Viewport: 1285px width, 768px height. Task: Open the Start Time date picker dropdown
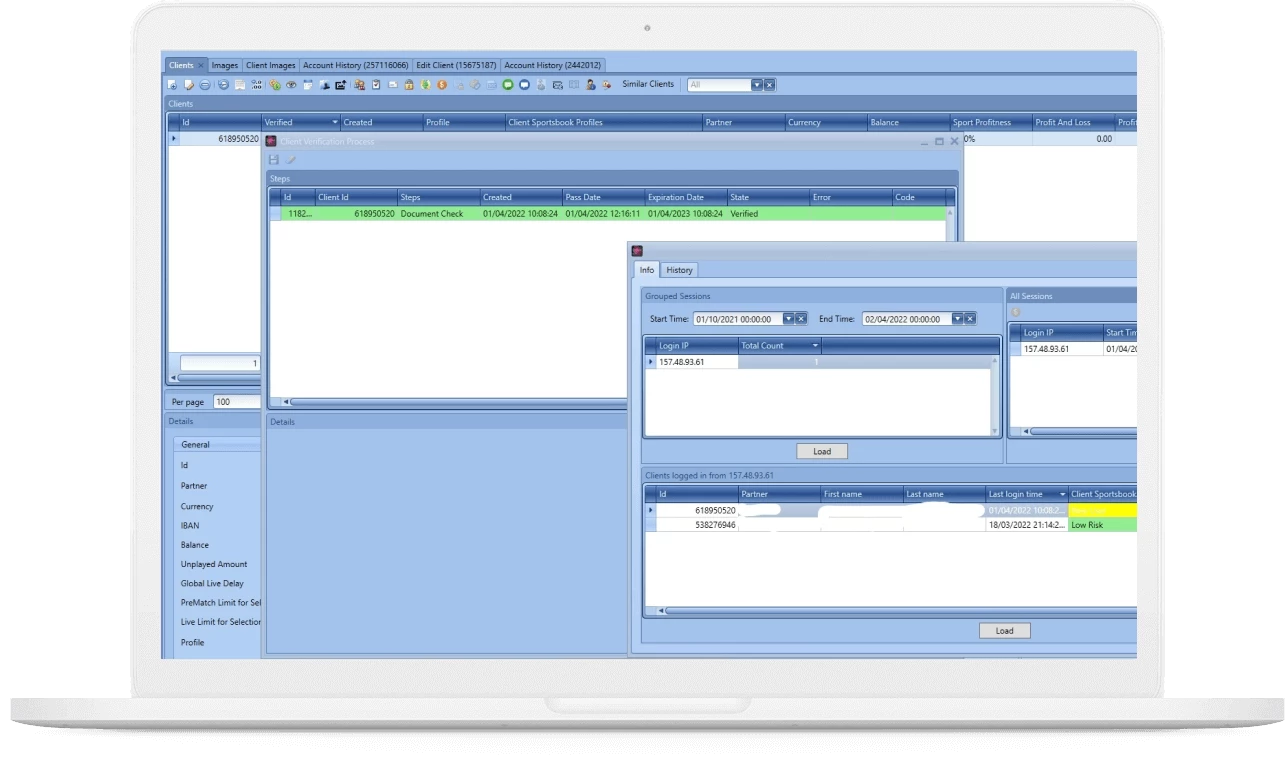coord(789,318)
